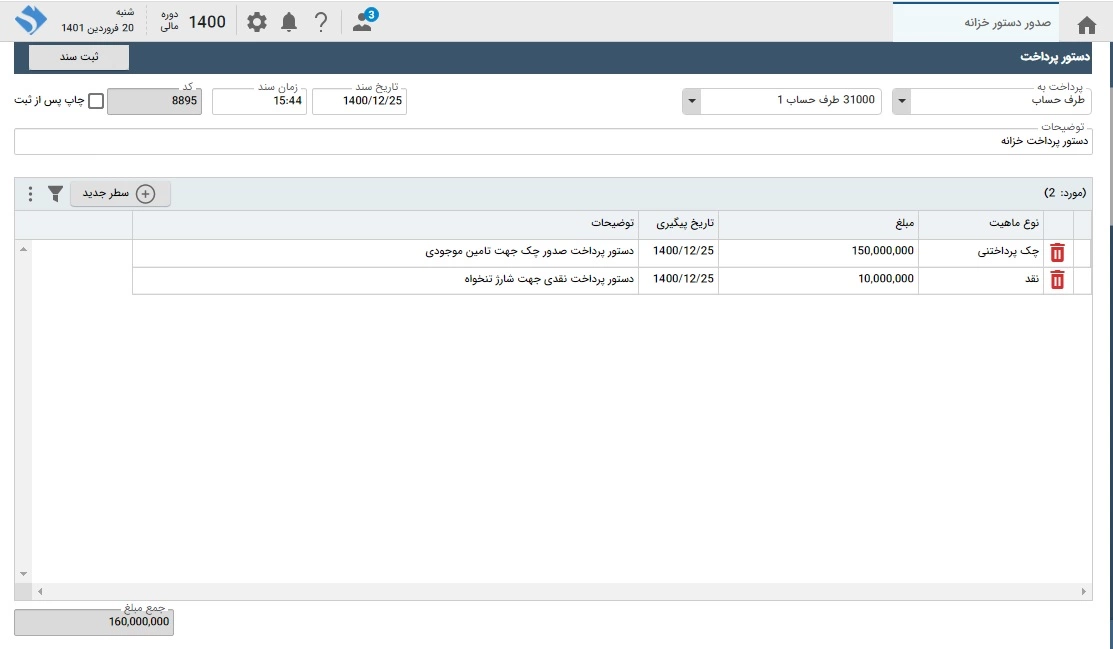Open the users icon with badge 3
This screenshot has height=649, width=1113.
[x=362, y=22]
